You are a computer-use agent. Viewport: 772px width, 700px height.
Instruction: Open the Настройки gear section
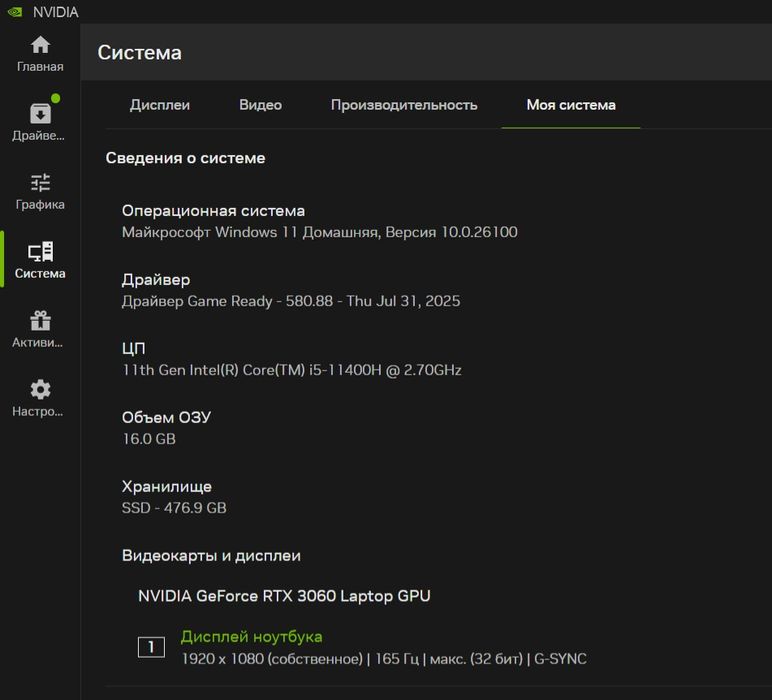(40, 398)
